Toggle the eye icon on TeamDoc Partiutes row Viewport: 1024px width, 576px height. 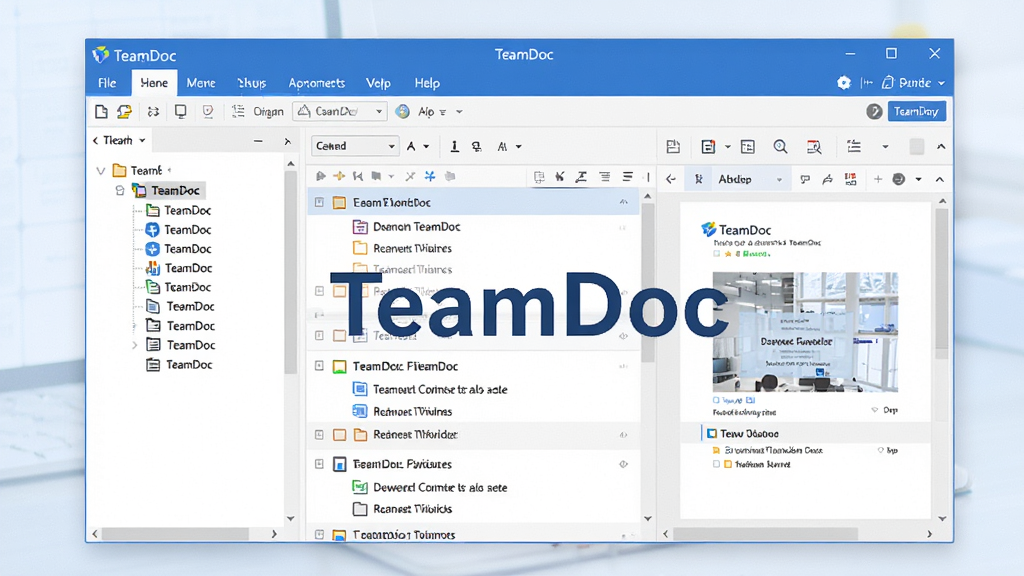click(624, 464)
